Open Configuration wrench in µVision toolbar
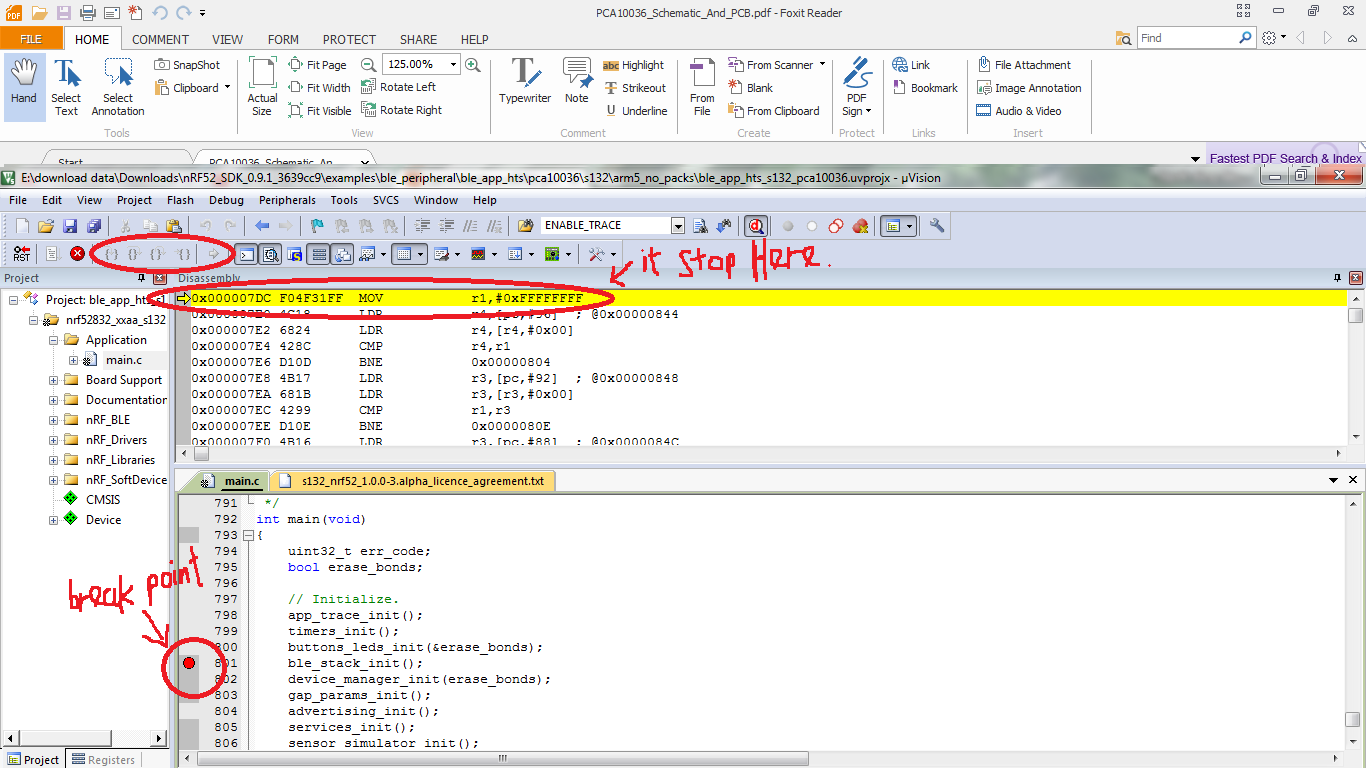 937,226
